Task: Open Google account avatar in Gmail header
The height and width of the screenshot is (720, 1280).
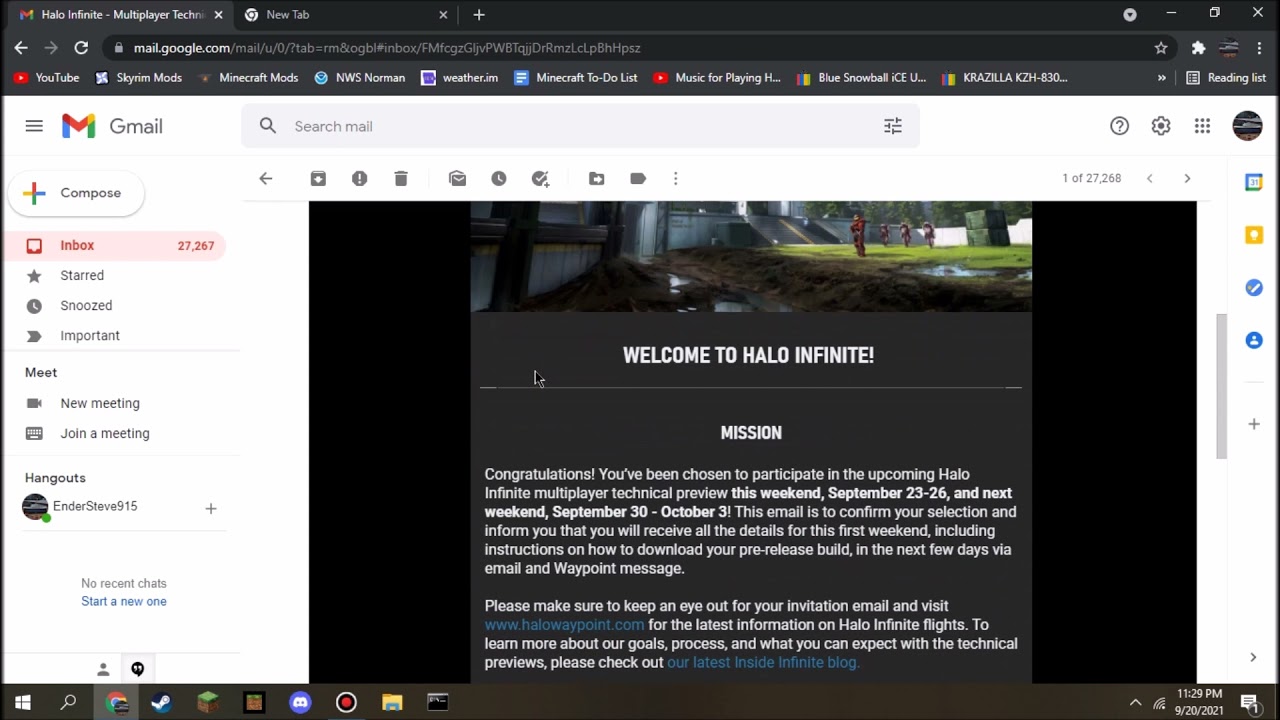Action: pos(1247,126)
